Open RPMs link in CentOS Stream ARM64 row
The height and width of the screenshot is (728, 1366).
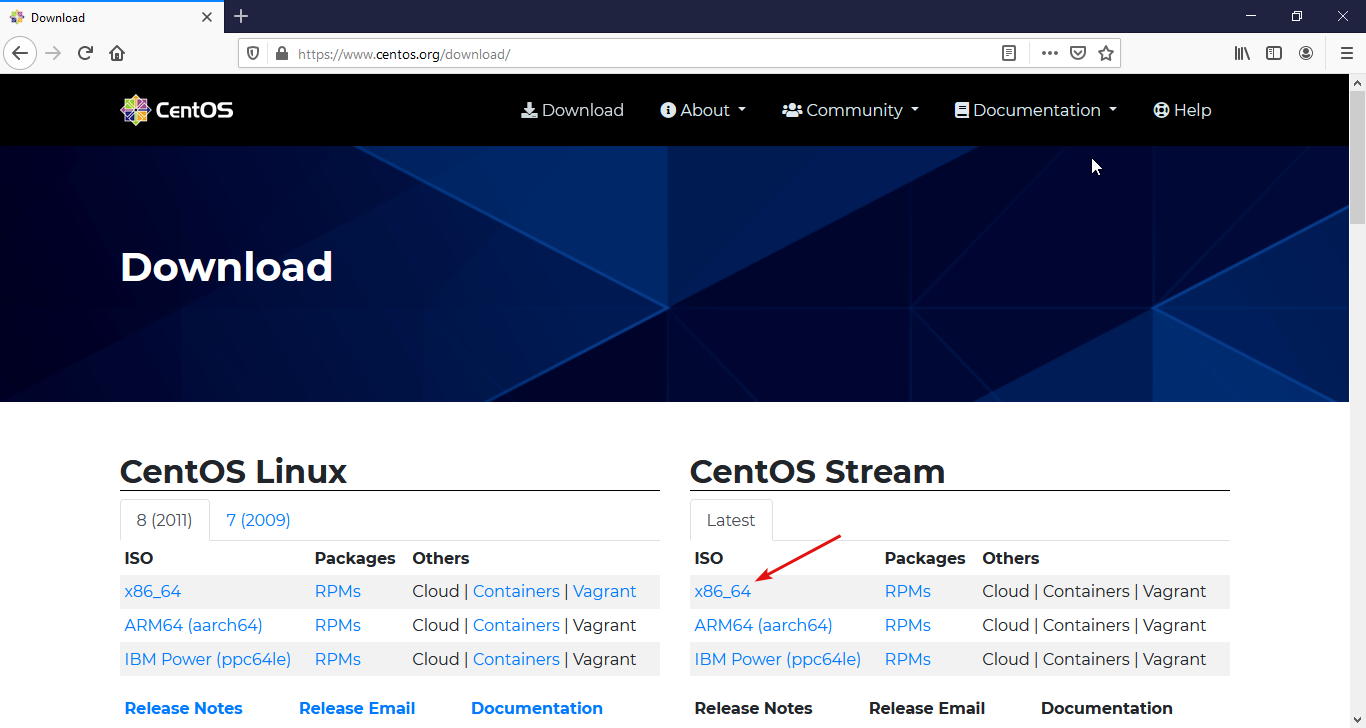coord(908,625)
